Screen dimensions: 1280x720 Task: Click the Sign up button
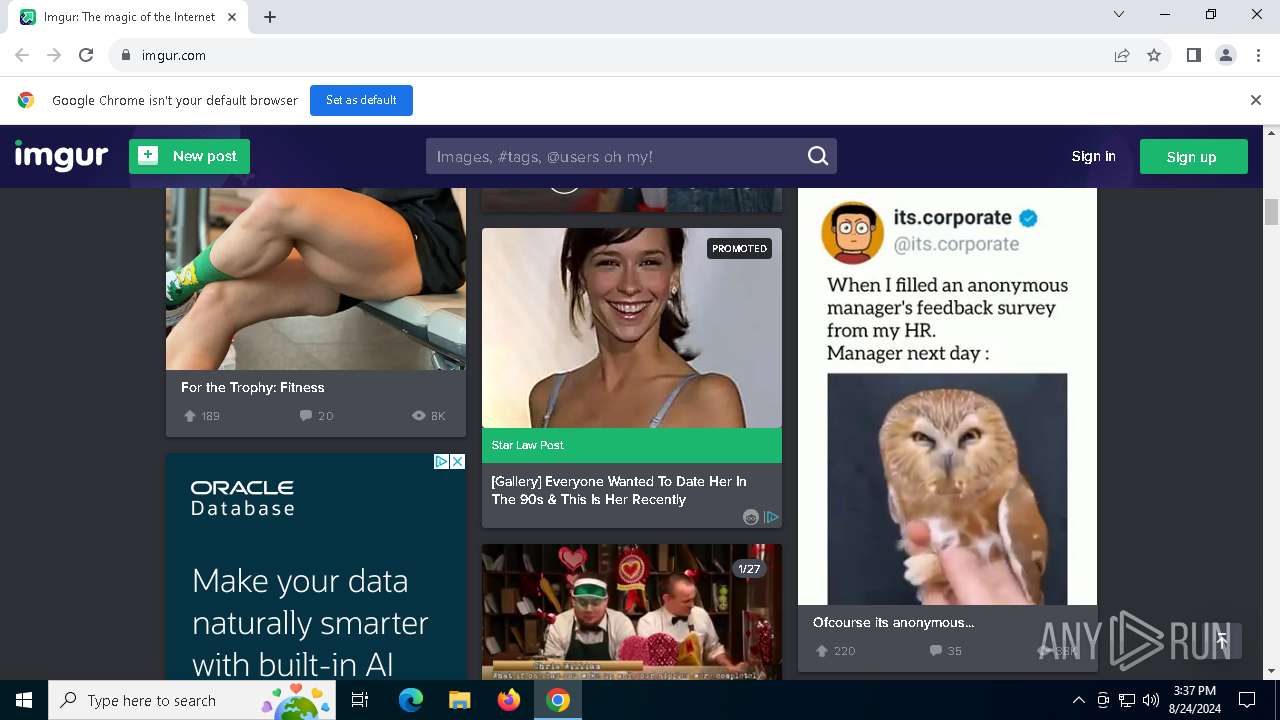tap(1193, 156)
